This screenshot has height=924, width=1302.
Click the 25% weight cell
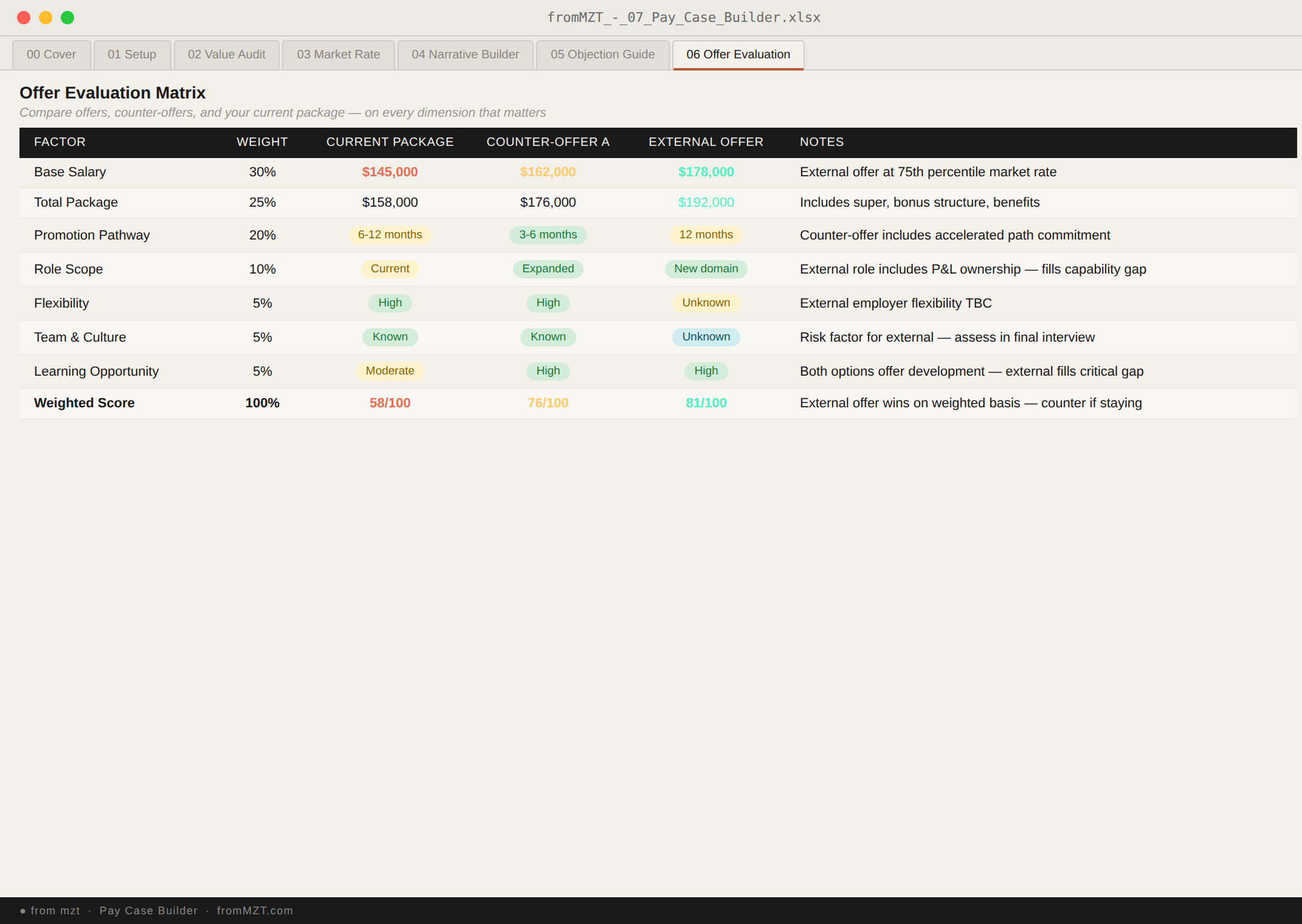(x=263, y=202)
